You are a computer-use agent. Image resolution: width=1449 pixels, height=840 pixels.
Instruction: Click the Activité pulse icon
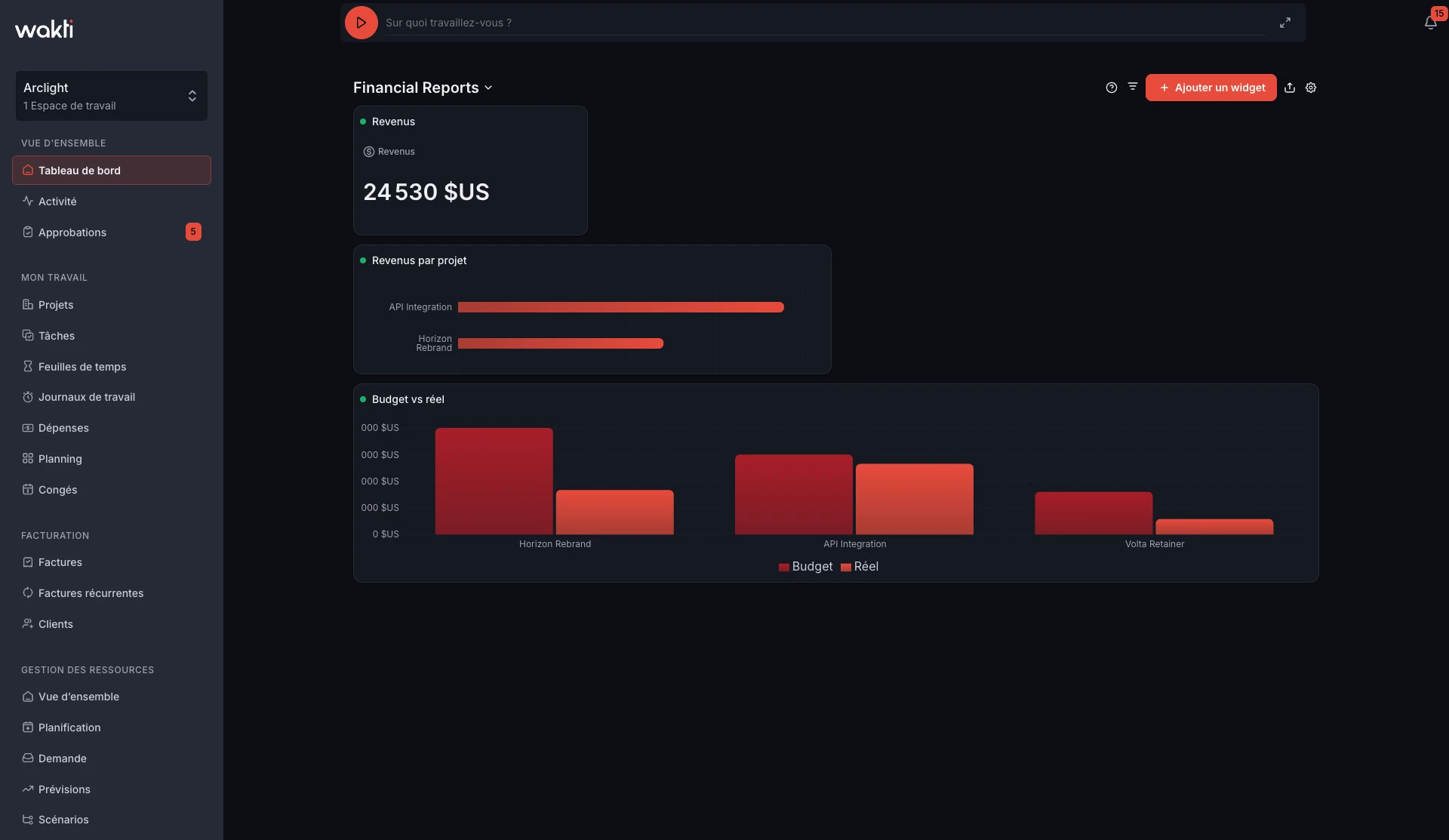pos(28,202)
